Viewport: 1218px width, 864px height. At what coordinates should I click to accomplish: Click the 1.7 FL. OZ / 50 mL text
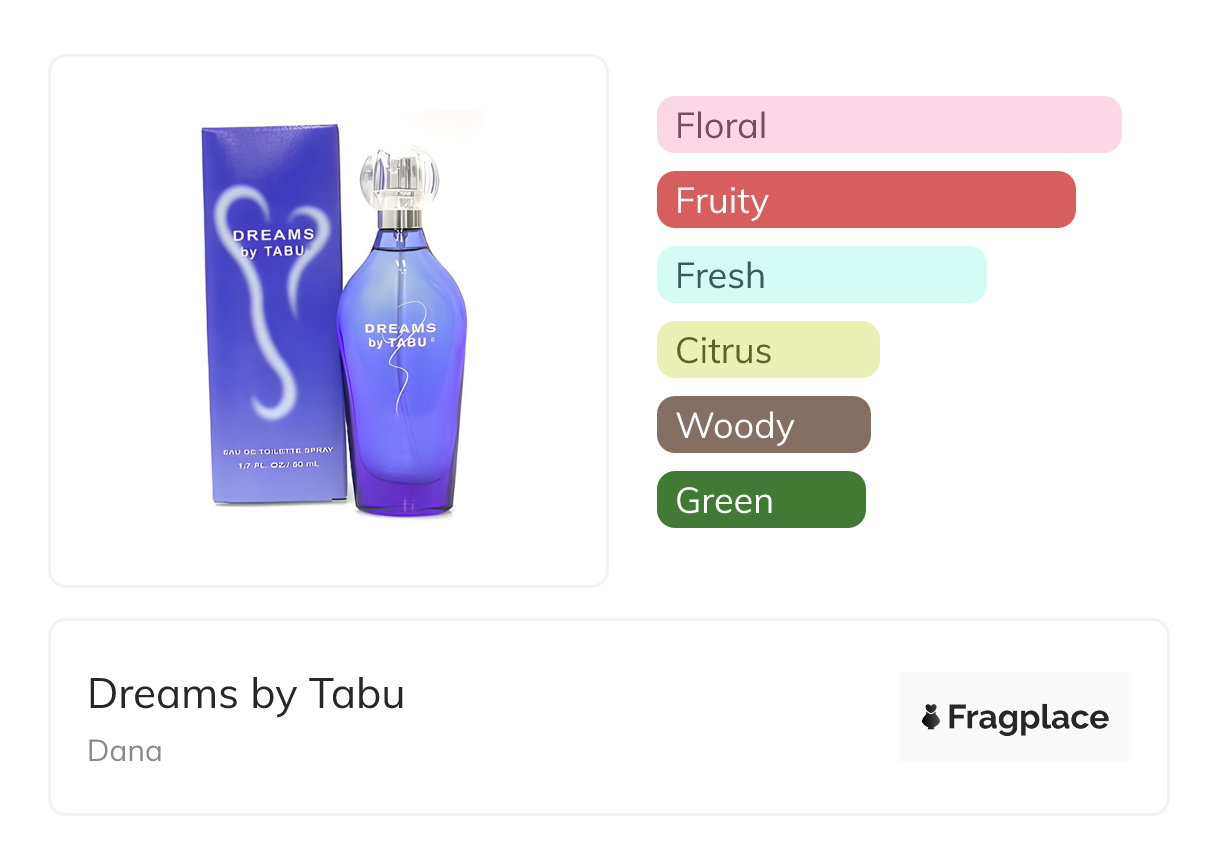tap(278, 466)
